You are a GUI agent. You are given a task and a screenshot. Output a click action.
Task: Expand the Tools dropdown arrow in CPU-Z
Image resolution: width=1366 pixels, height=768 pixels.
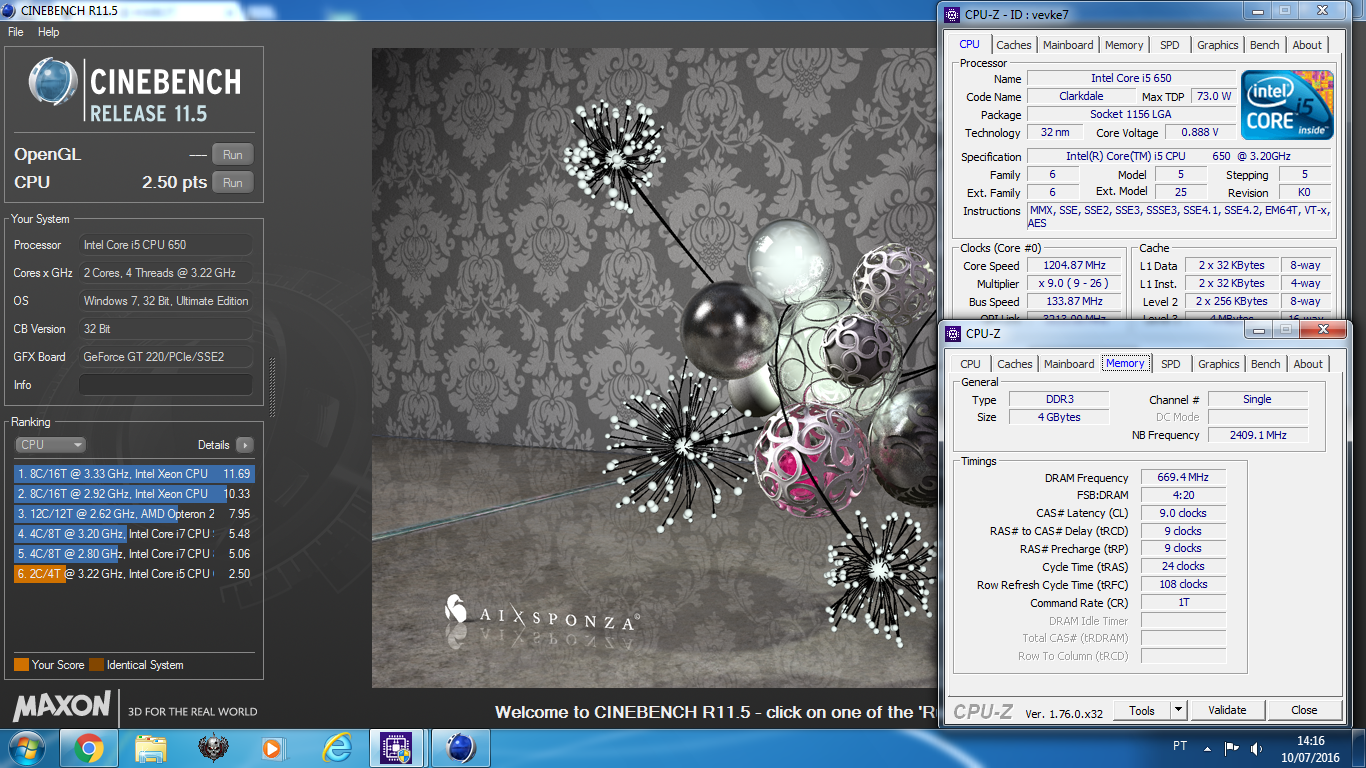1178,710
